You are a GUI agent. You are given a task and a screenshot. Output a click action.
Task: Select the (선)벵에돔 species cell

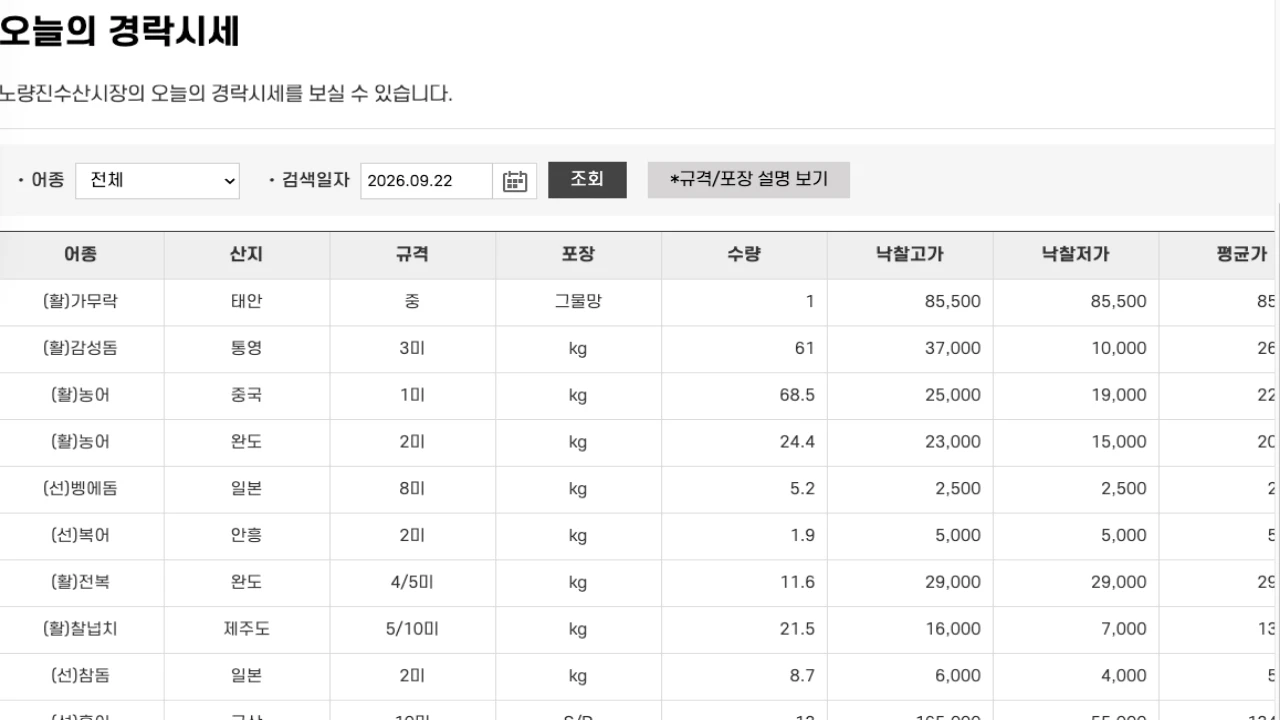pyautogui.click(x=81, y=488)
